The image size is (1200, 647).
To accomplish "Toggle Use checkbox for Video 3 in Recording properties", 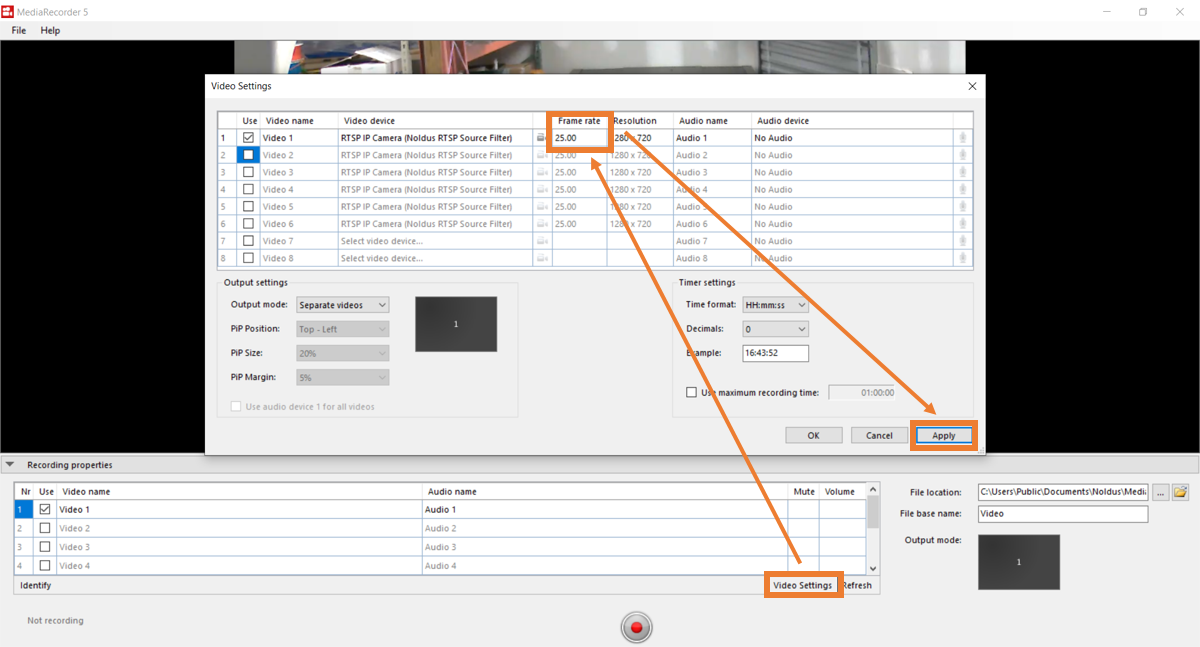I will (x=44, y=547).
